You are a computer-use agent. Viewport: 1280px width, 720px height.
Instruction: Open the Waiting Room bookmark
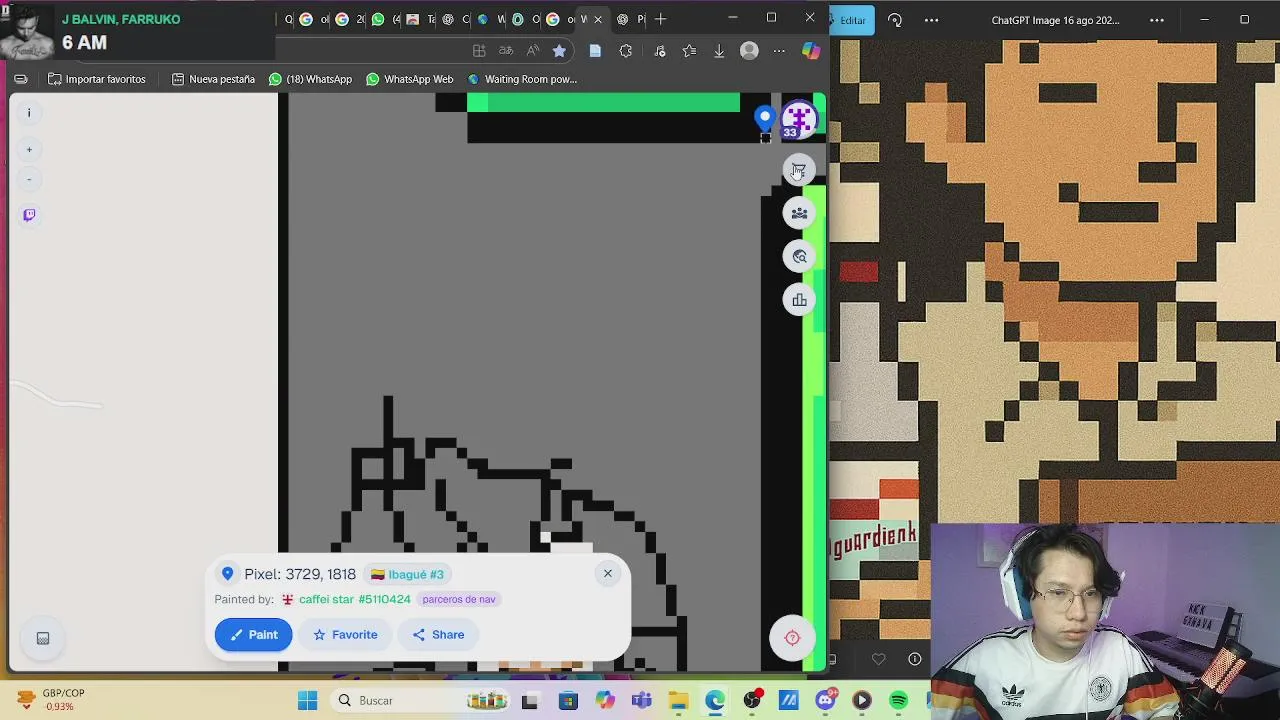click(522, 79)
